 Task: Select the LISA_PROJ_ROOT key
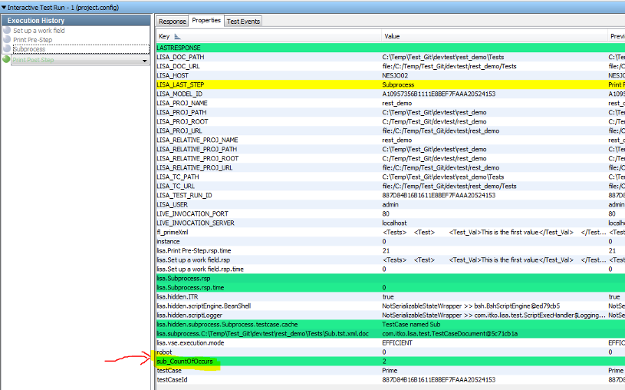[x=183, y=122]
